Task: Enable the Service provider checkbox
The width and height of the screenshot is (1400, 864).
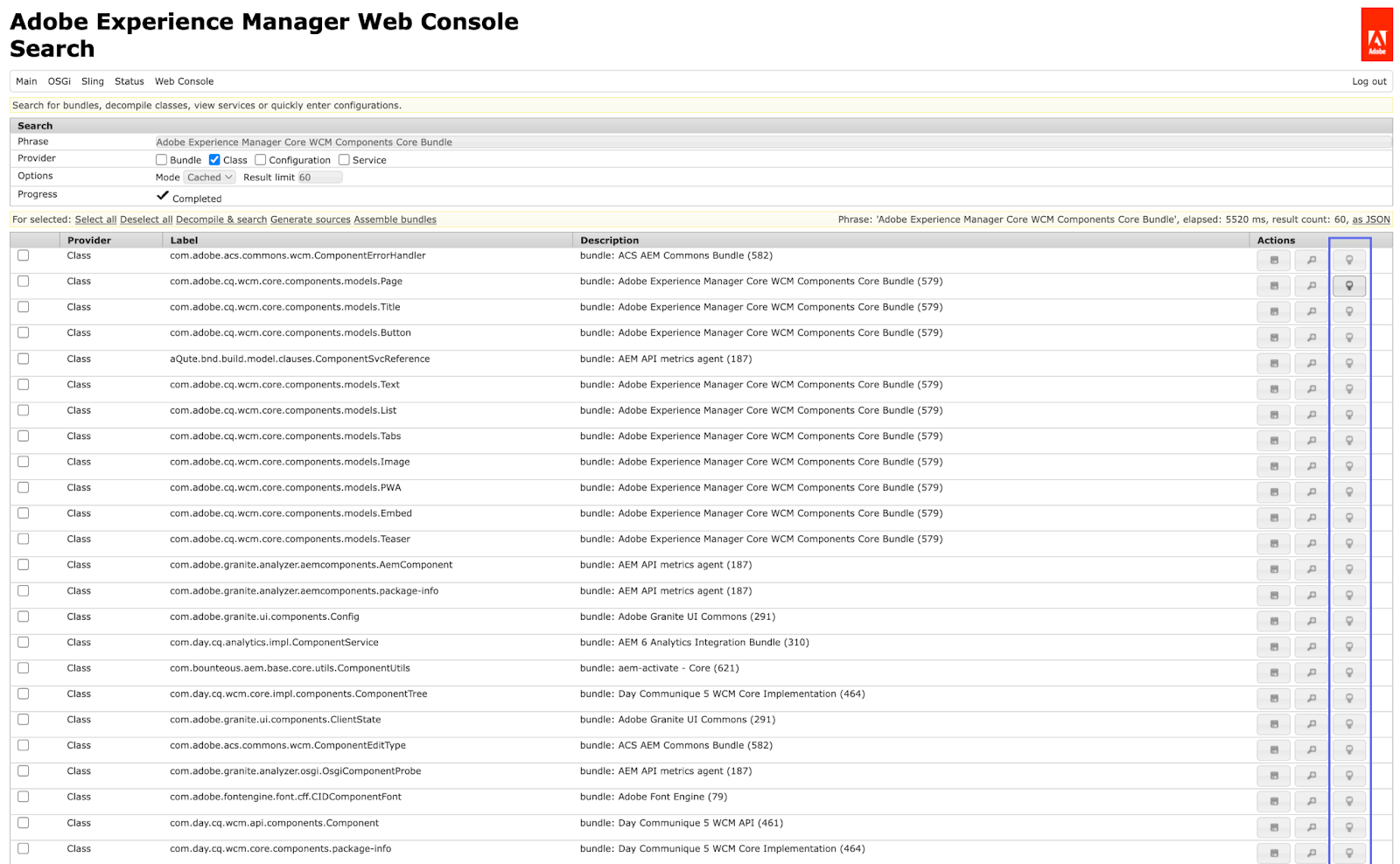Action: coord(344,160)
